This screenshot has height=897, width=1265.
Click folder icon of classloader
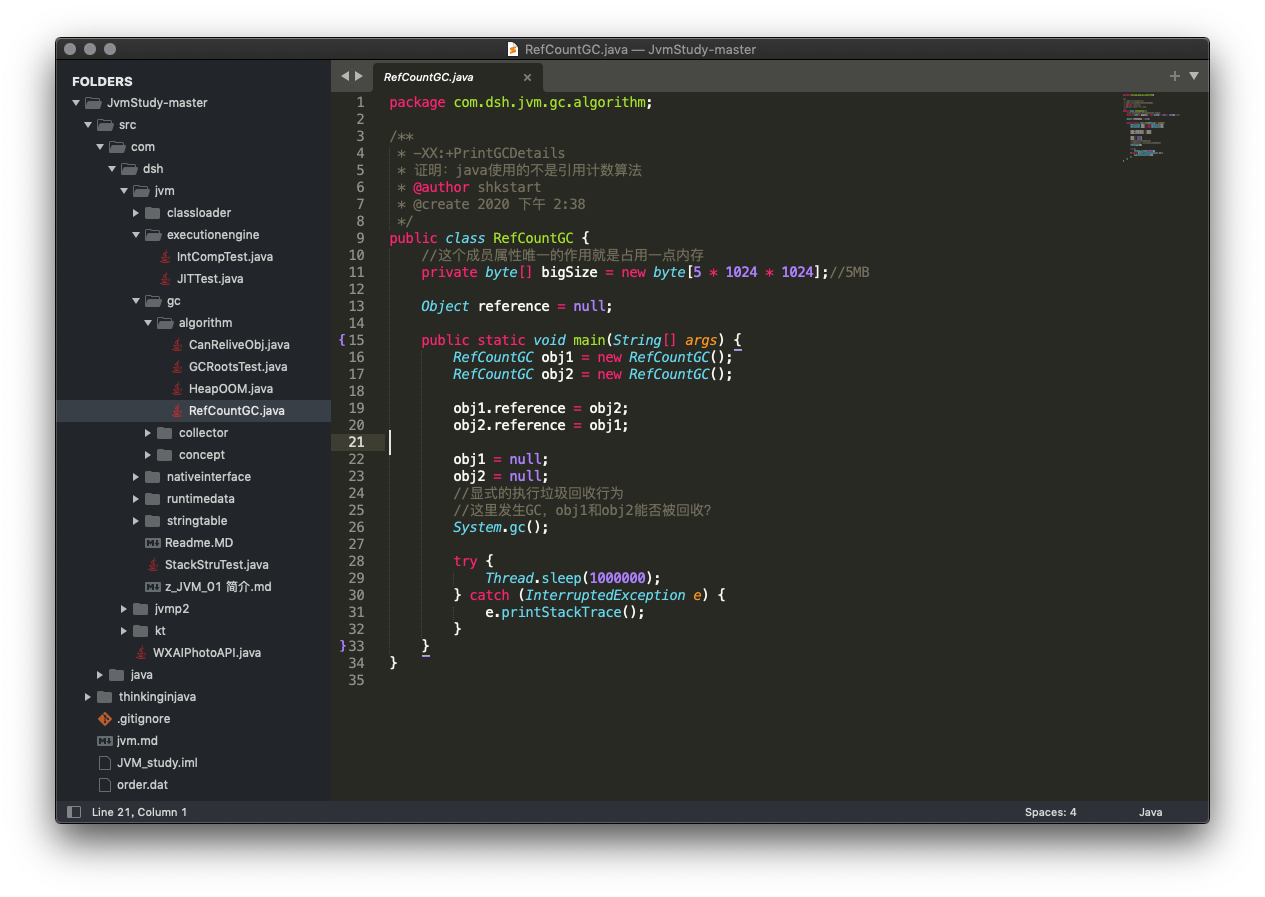click(x=152, y=213)
